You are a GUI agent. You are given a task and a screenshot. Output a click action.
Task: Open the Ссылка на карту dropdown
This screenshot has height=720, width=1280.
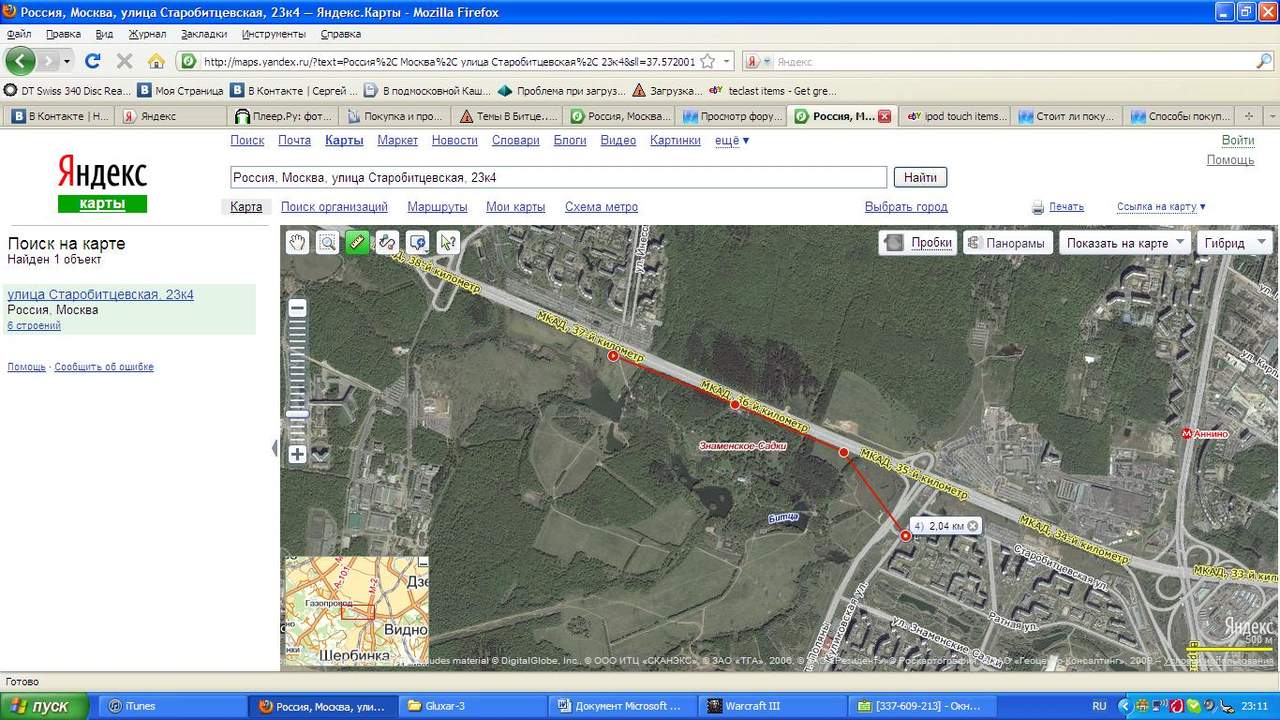(x=1161, y=207)
